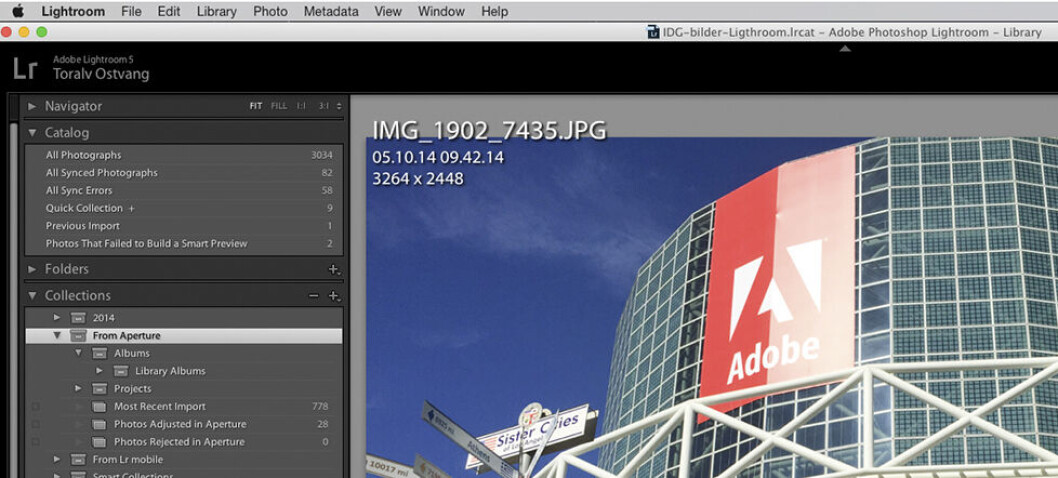The height and width of the screenshot is (478, 1058).
Task: Select Photos Adjusted in Aperture collection
Action: (x=184, y=424)
